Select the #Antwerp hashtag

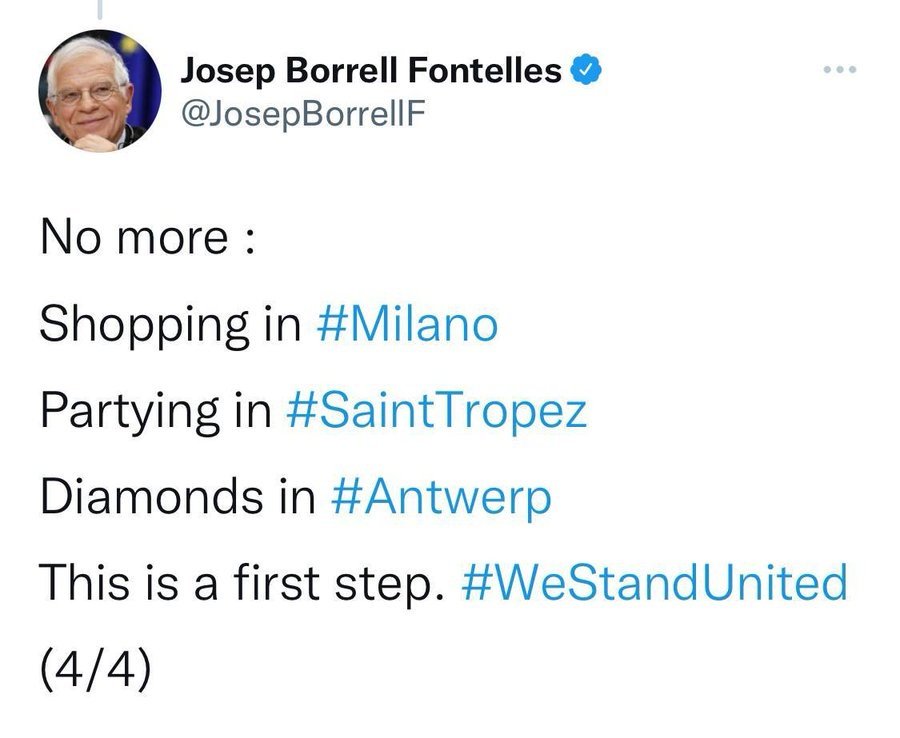pos(440,497)
